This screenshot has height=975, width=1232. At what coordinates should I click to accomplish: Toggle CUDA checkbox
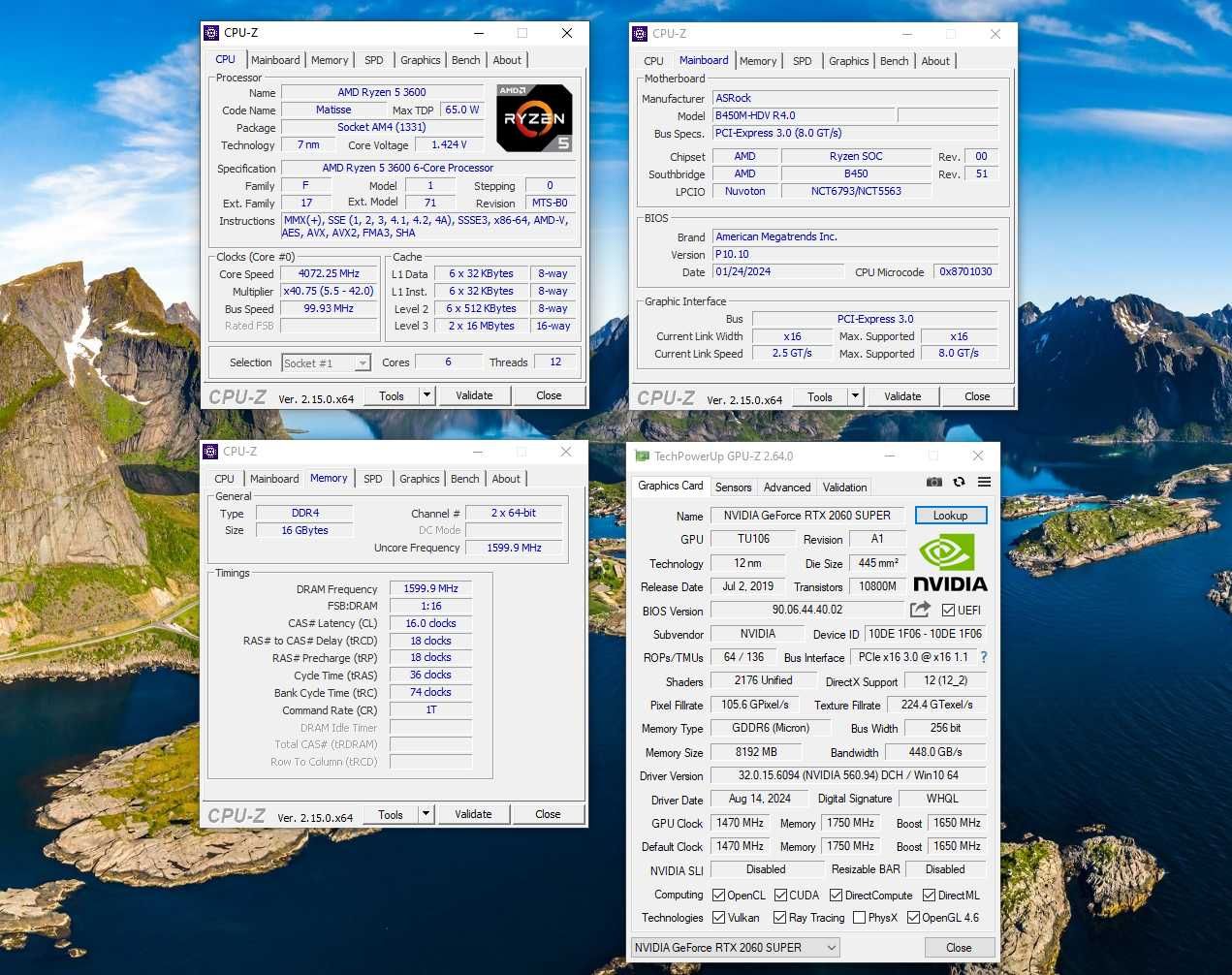coord(780,896)
